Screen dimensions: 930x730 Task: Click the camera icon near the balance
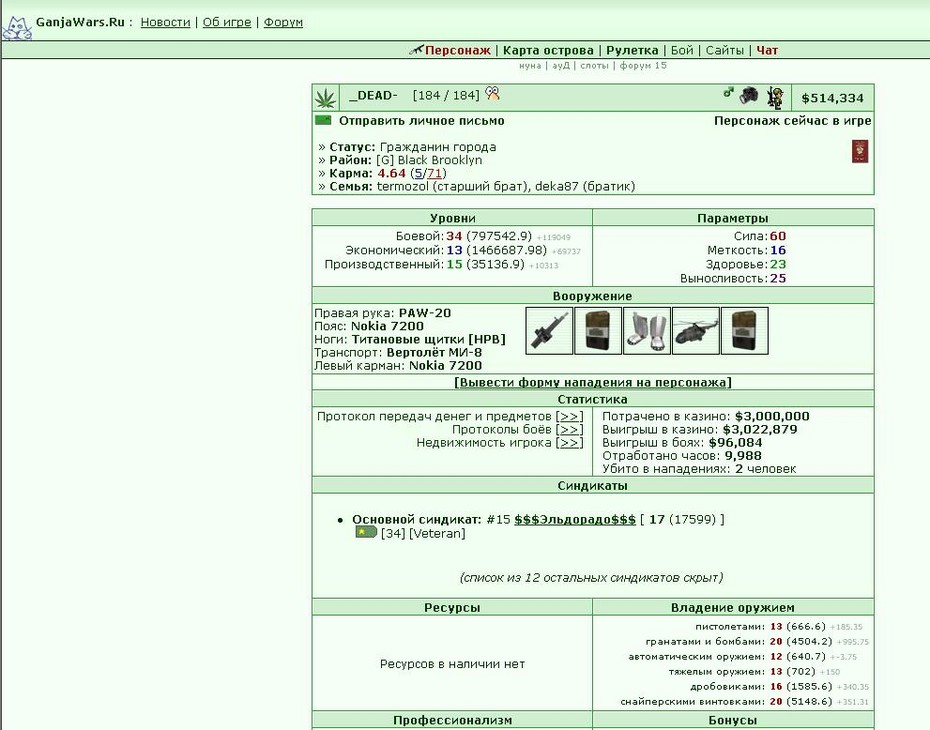point(749,95)
